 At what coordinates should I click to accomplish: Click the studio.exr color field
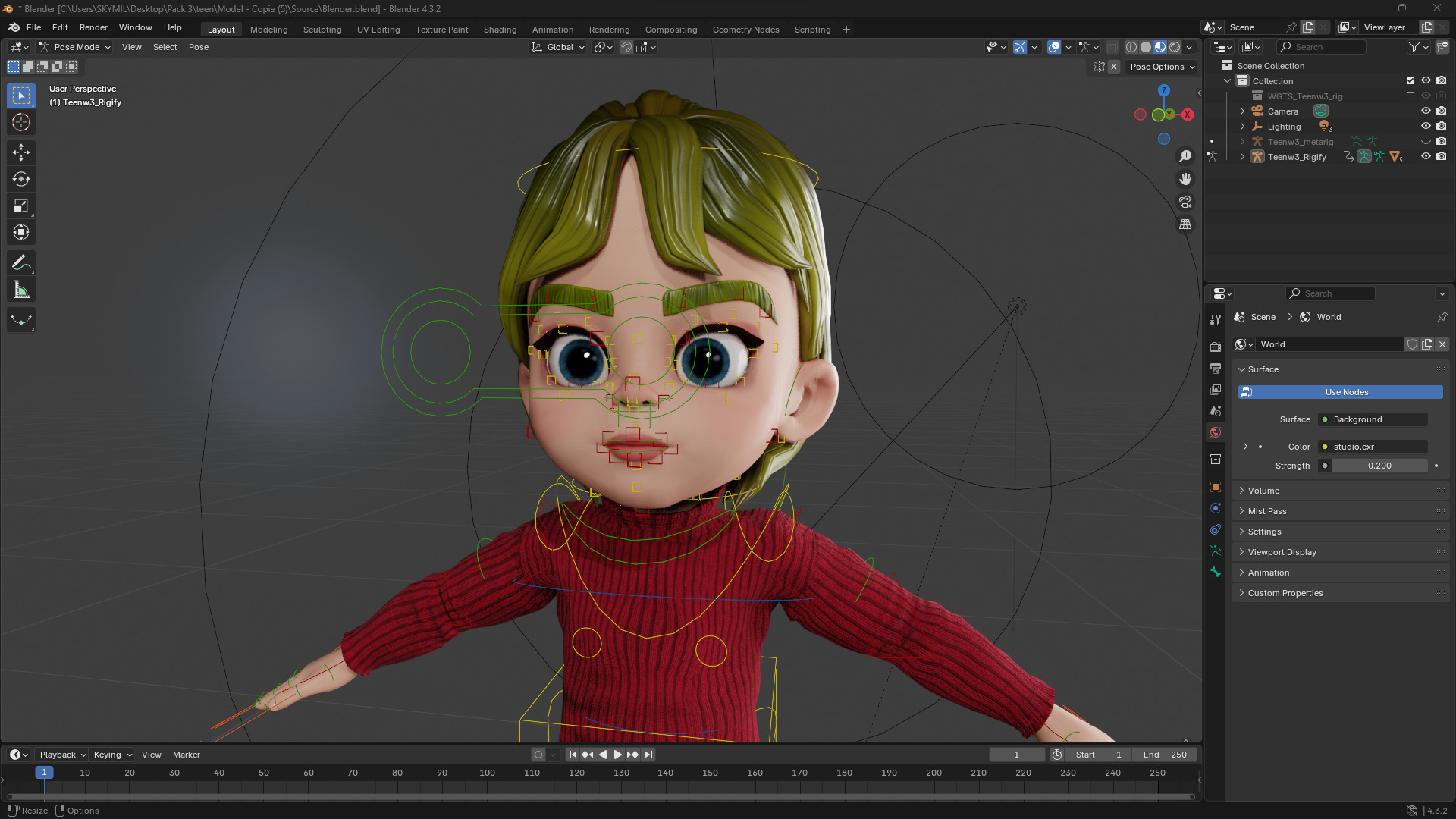click(x=1373, y=447)
